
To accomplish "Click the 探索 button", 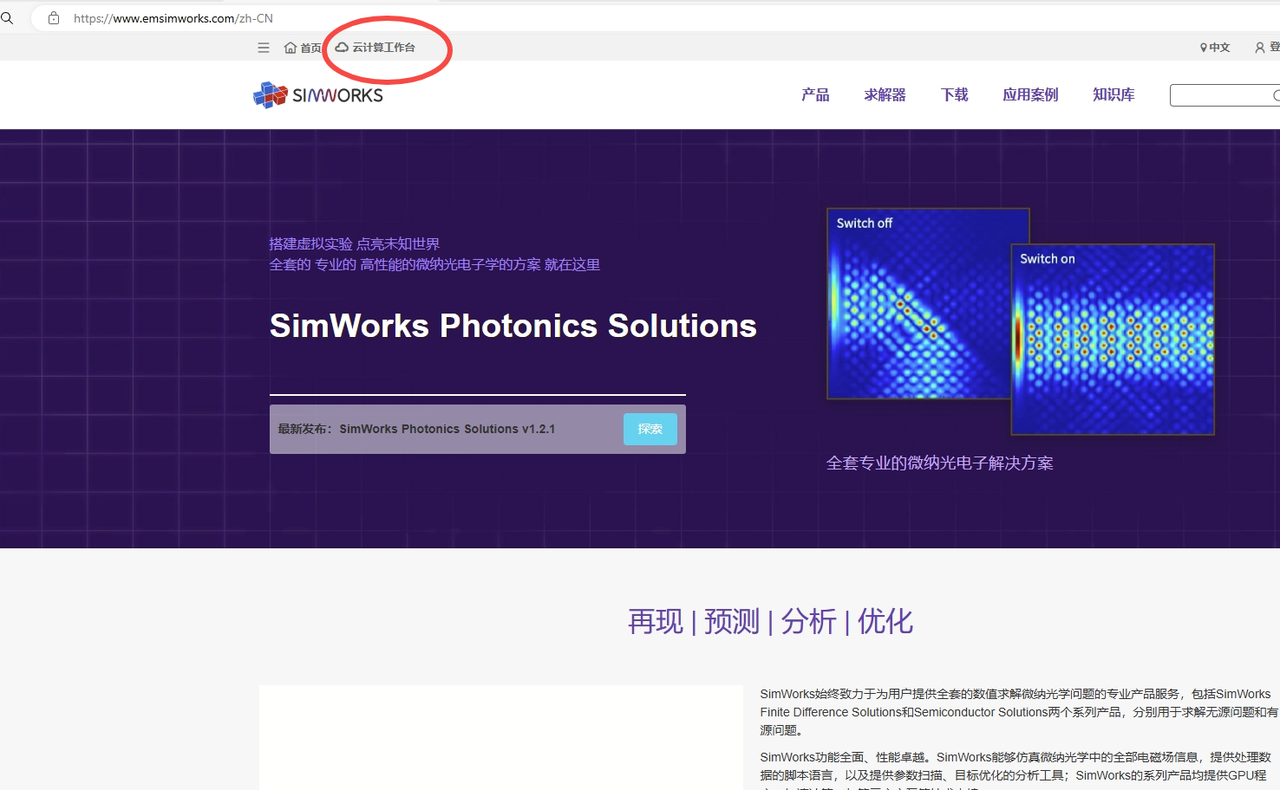I will pos(650,429).
